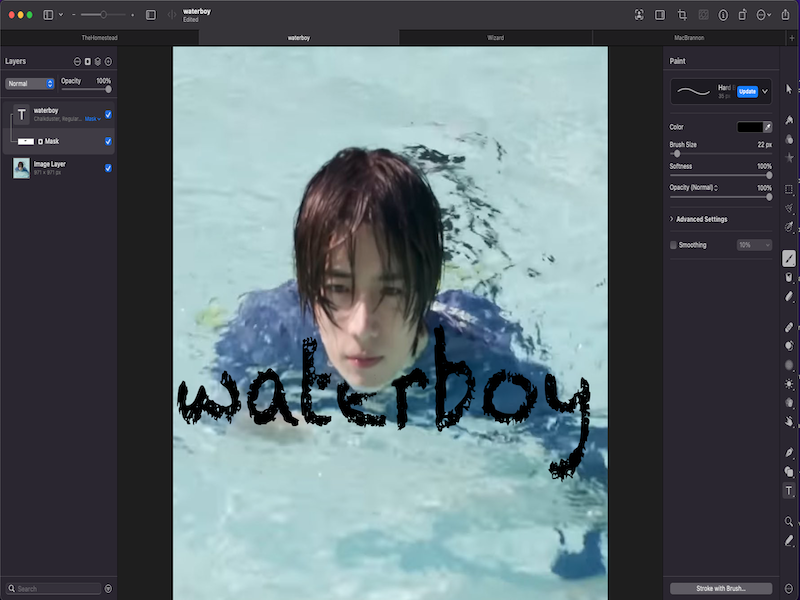Enable the Smoothing checkbox
The width and height of the screenshot is (800, 600).
(x=673, y=245)
